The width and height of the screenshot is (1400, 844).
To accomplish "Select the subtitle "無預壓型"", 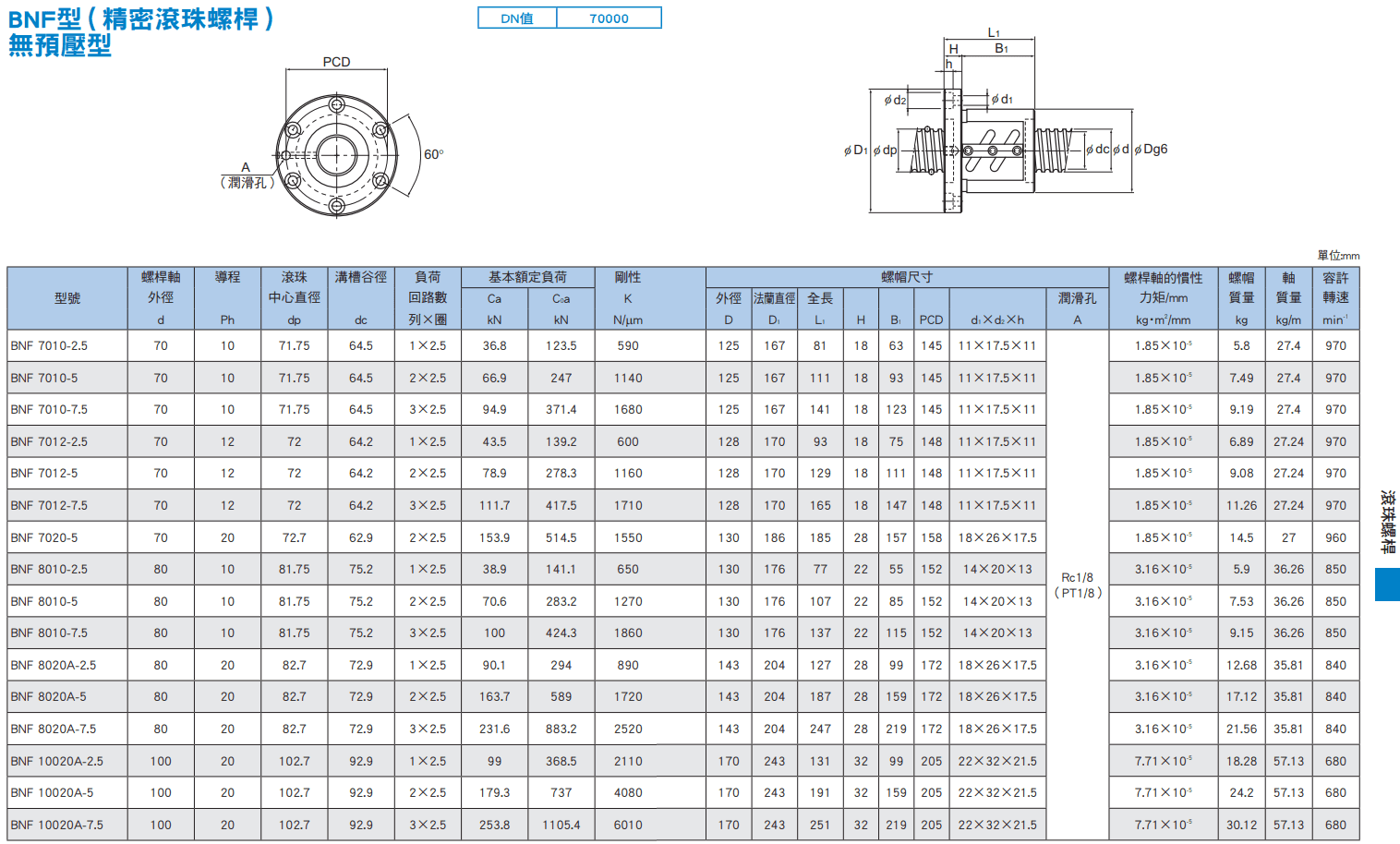I will [x=60, y=45].
